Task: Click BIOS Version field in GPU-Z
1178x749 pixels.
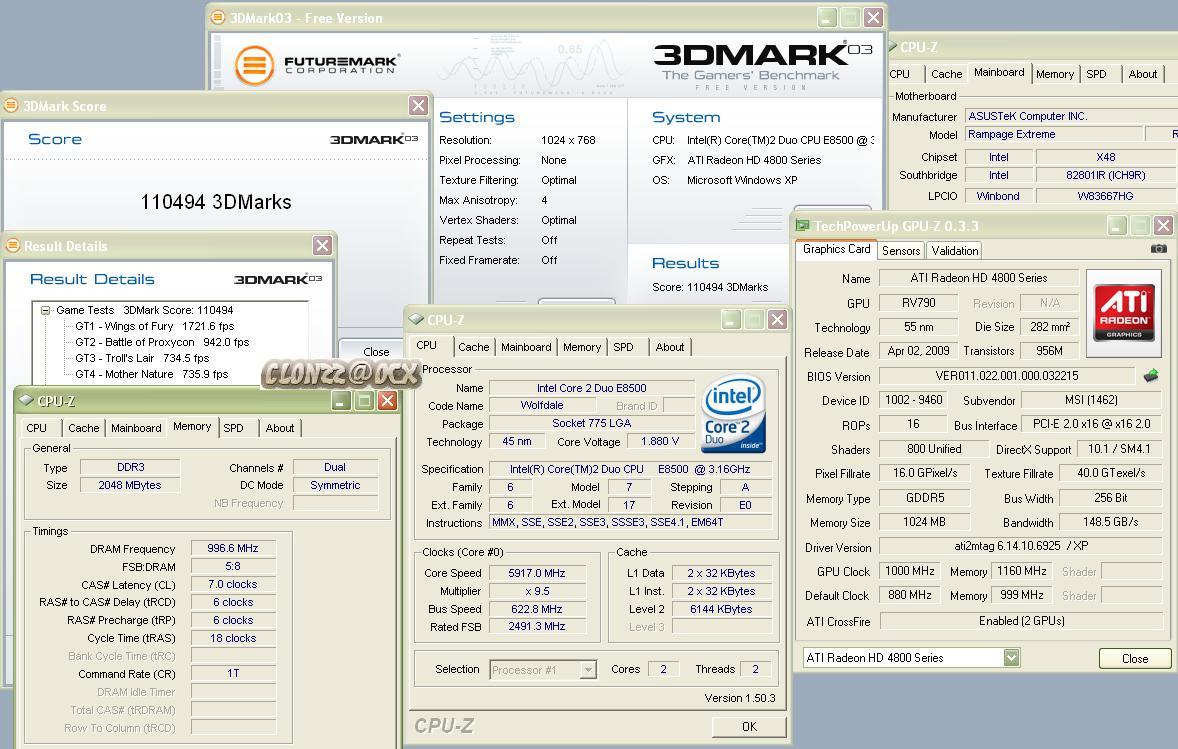Action: point(1007,376)
